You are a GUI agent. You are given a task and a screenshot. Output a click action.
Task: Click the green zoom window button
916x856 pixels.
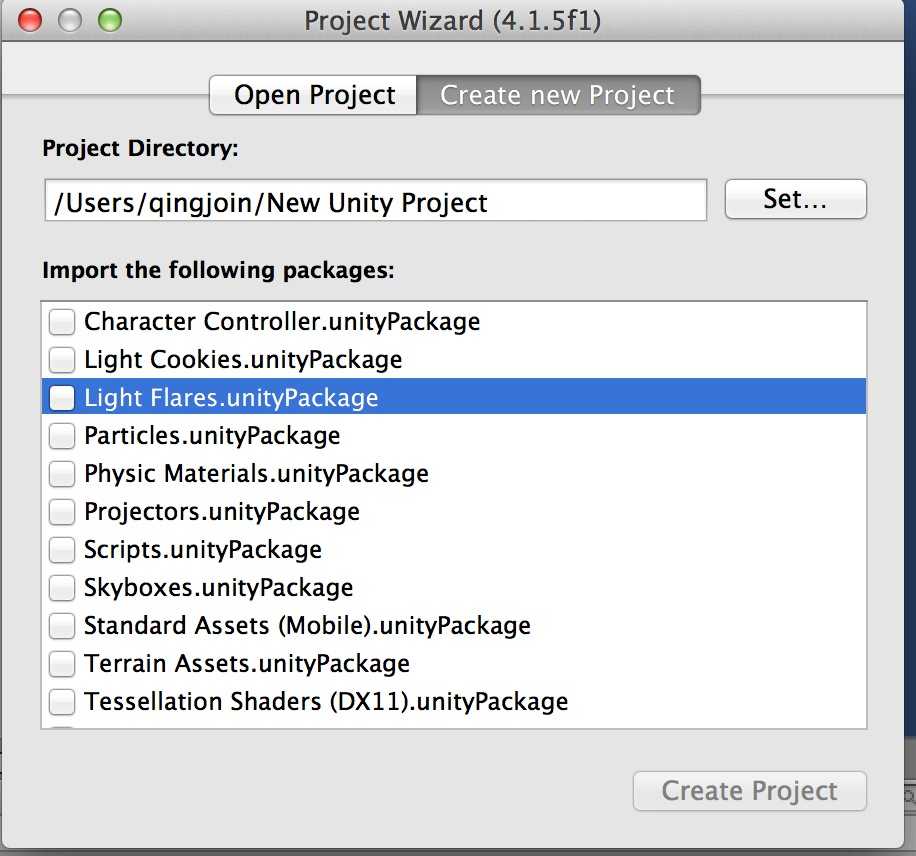click(110, 20)
